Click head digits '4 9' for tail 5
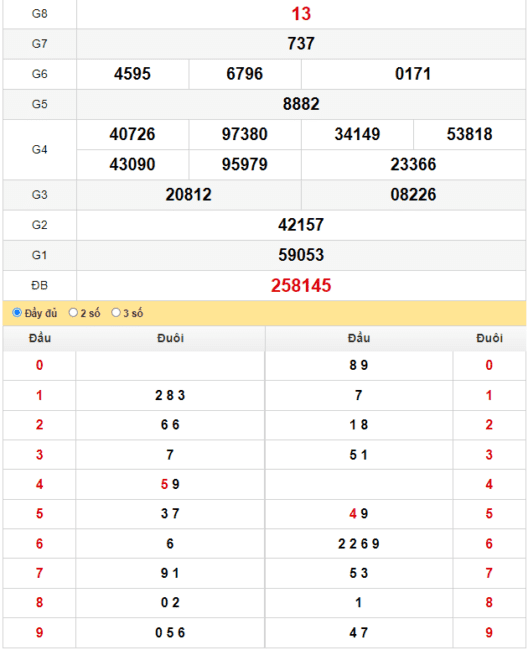The width and height of the screenshot is (528, 650). pos(358,514)
